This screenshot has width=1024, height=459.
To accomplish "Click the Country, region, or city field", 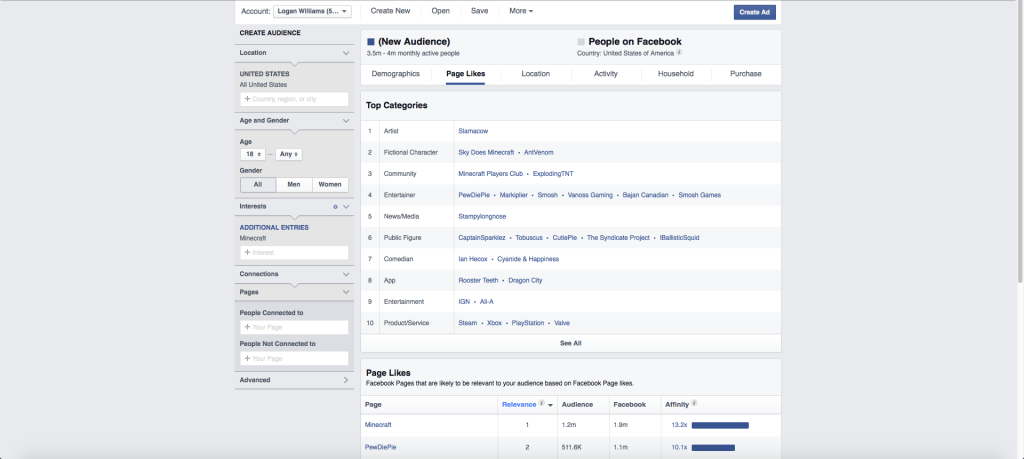I will click(295, 99).
